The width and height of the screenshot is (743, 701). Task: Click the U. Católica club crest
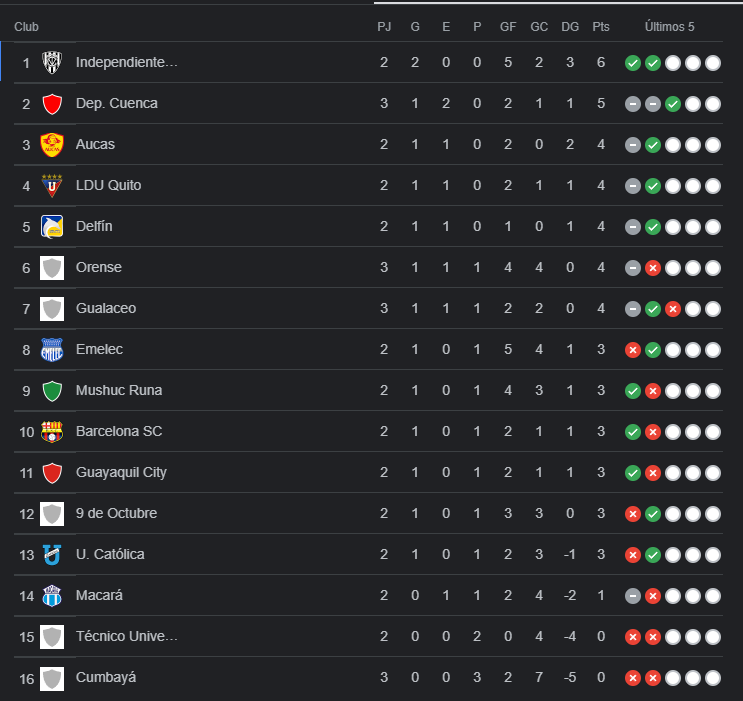click(x=52, y=554)
